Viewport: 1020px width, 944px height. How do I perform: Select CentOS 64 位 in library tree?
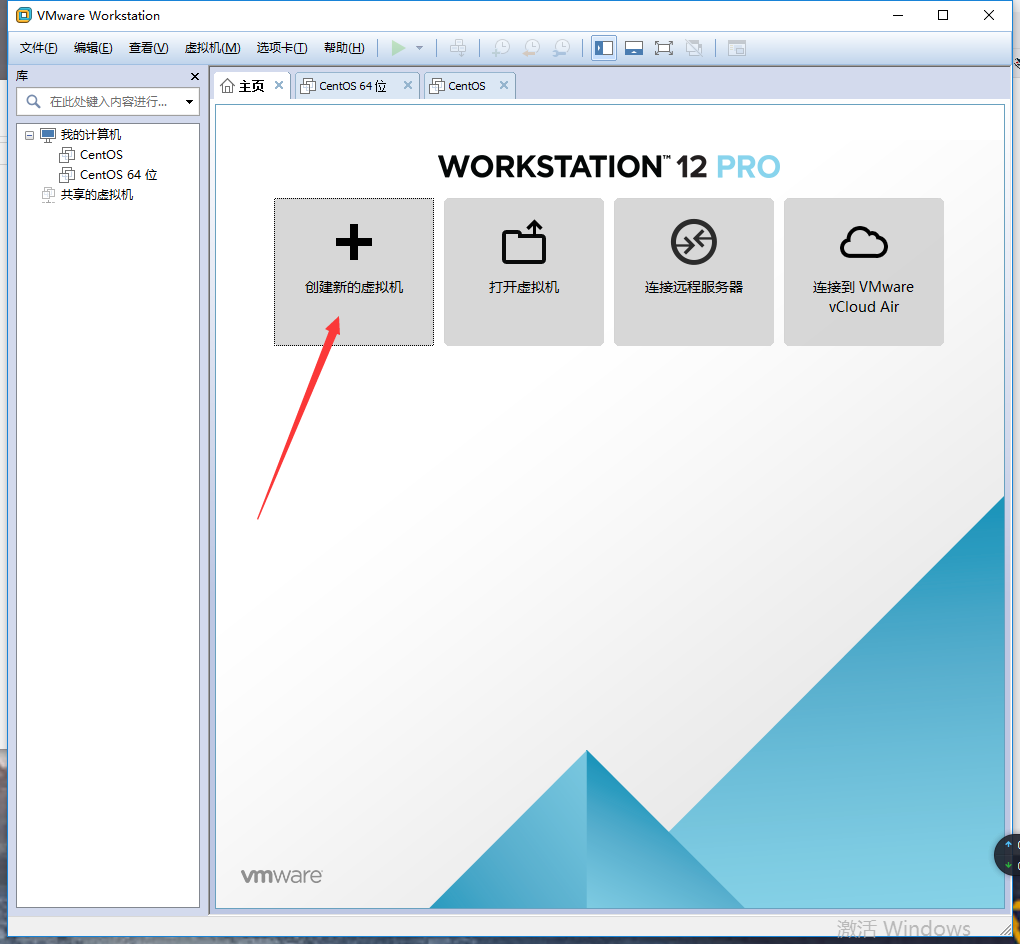pos(118,174)
